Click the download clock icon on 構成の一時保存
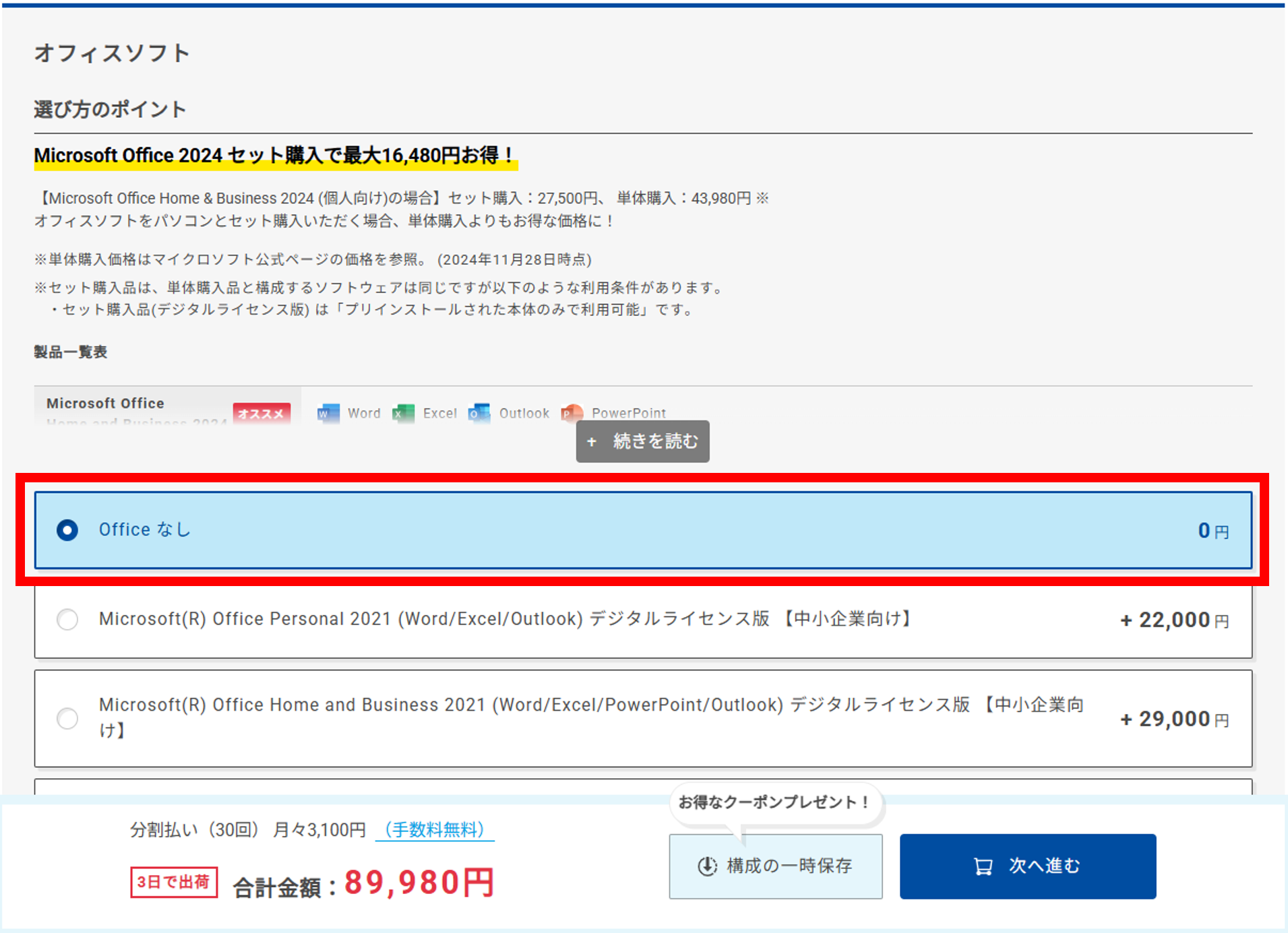This screenshot has width=1288, height=933. [x=707, y=866]
